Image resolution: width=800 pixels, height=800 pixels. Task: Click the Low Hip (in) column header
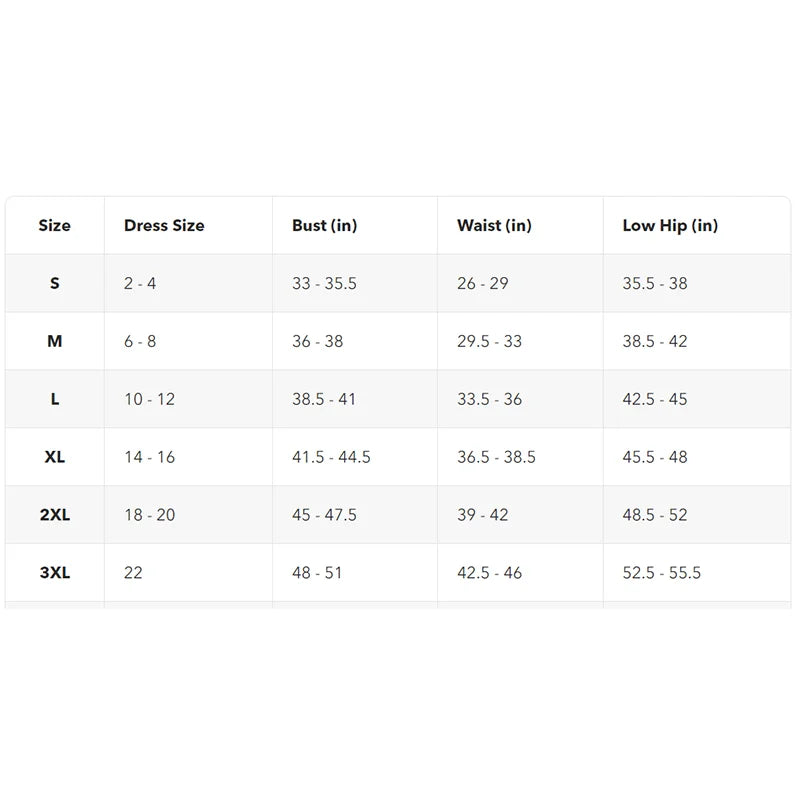tap(670, 226)
